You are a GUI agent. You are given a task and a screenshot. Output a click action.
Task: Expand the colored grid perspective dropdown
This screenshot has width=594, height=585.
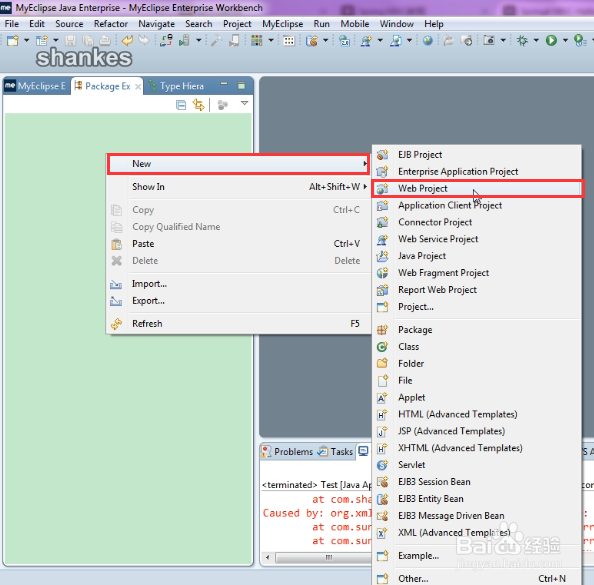click(x=271, y=40)
